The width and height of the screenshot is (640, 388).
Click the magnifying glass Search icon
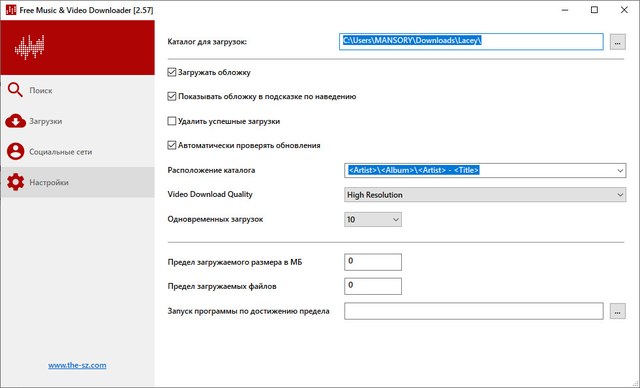[x=15, y=90]
